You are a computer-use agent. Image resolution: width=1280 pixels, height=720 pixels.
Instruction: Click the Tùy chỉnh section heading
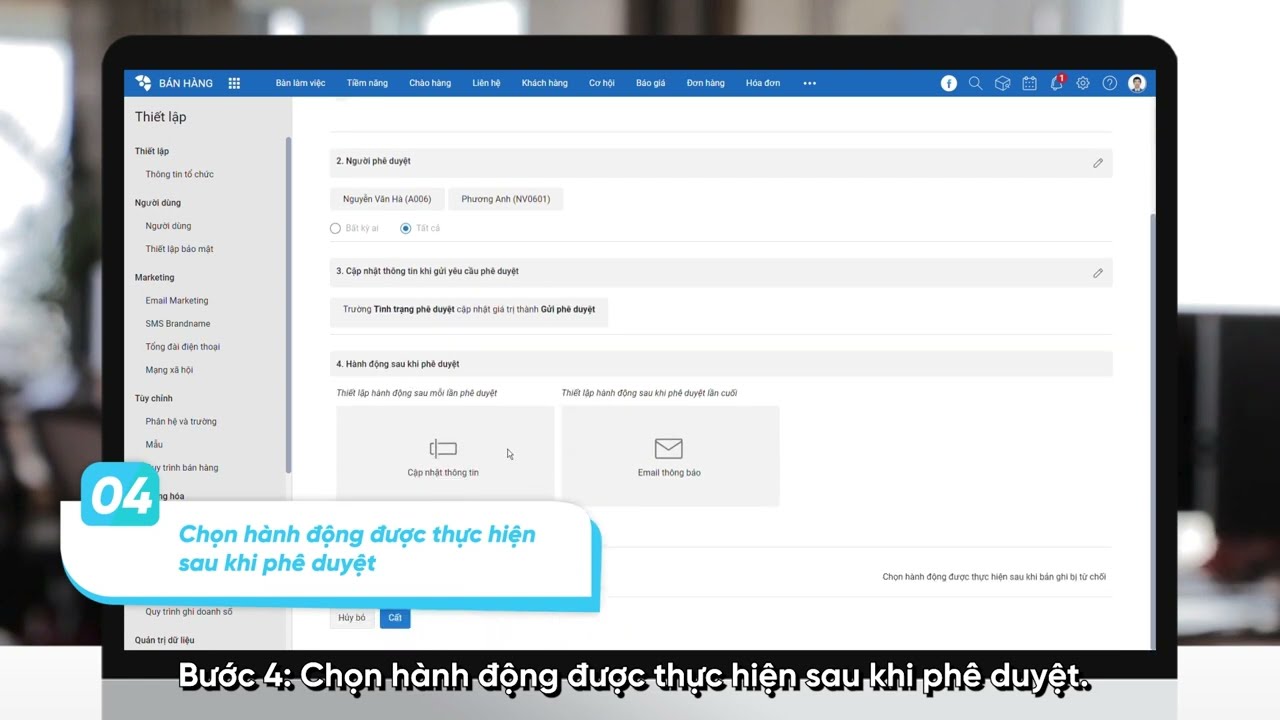tap(154, 398)
